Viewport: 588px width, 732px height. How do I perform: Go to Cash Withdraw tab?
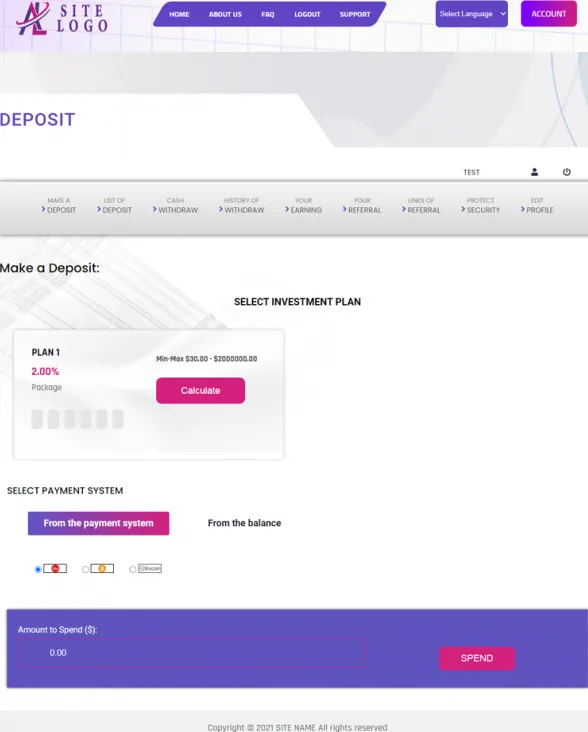175,205
